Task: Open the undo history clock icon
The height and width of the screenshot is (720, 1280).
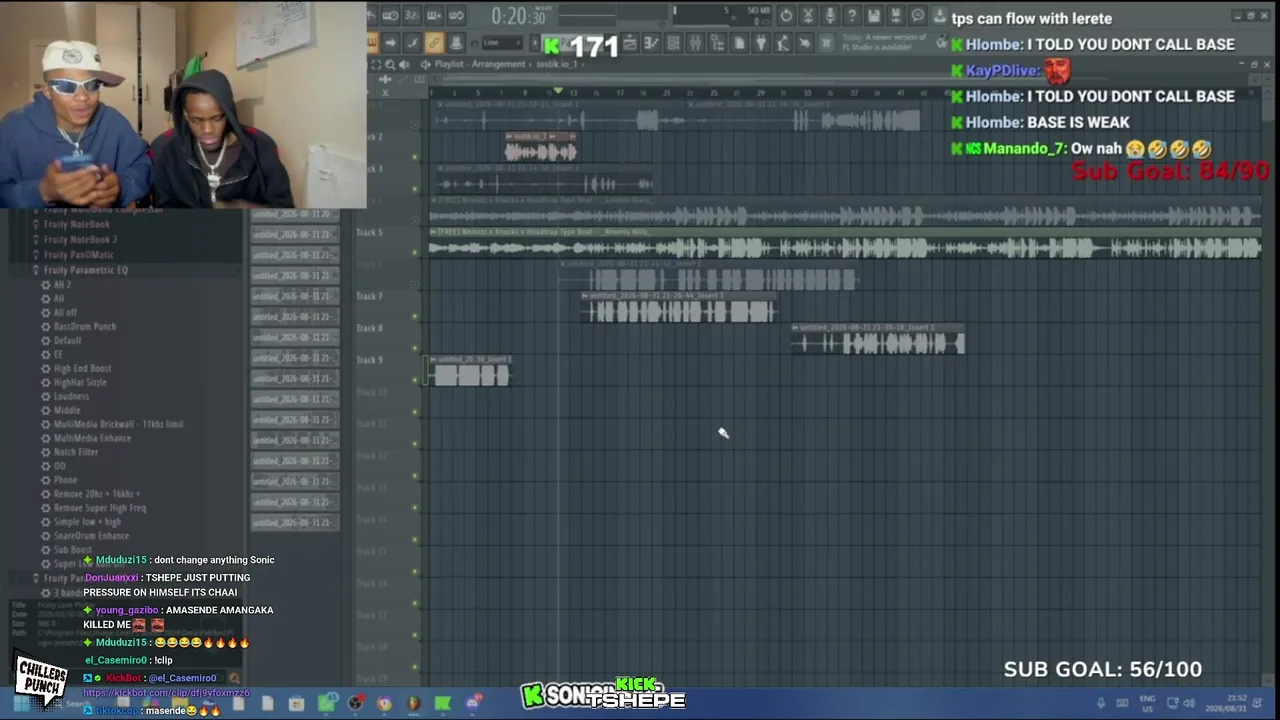Action: pos(786,15)
